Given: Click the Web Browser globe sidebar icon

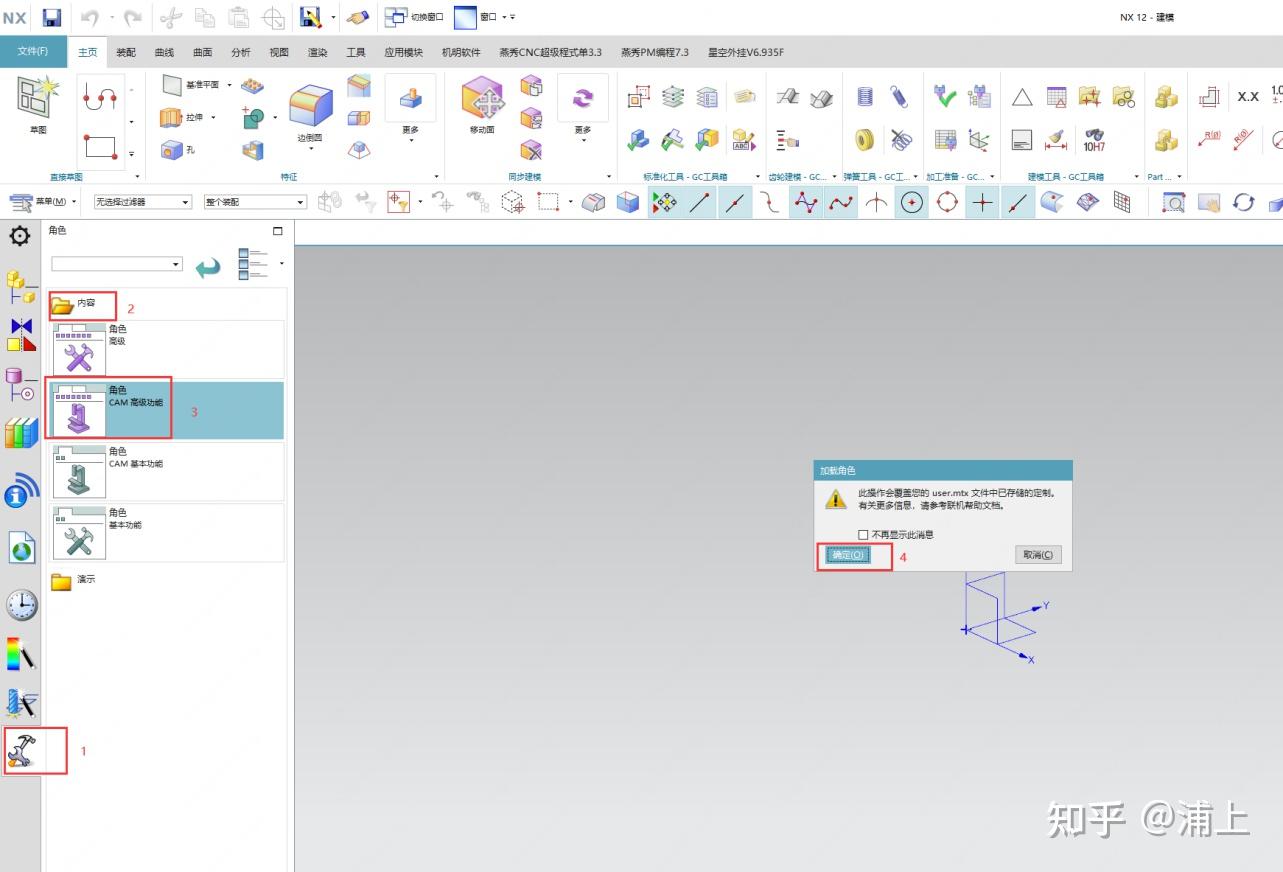Looking at the screenshot, I should pos(21,548).
